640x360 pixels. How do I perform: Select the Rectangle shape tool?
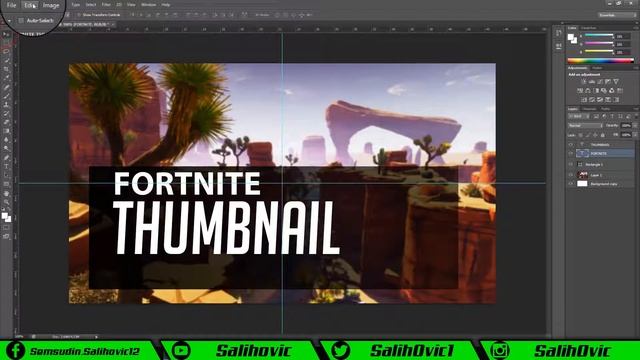coord(6,184)
